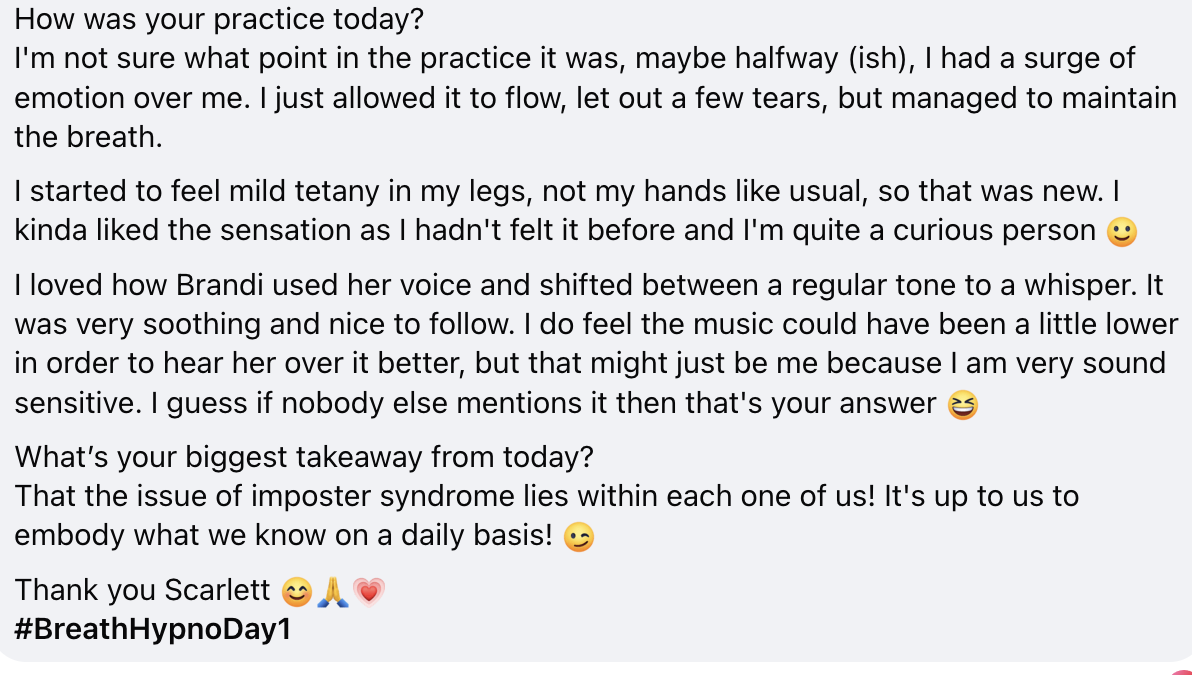Viewport: 1192px width, 675px height.
Task: Click the text 'How was your practice today?'
Action: click(218, 19)
